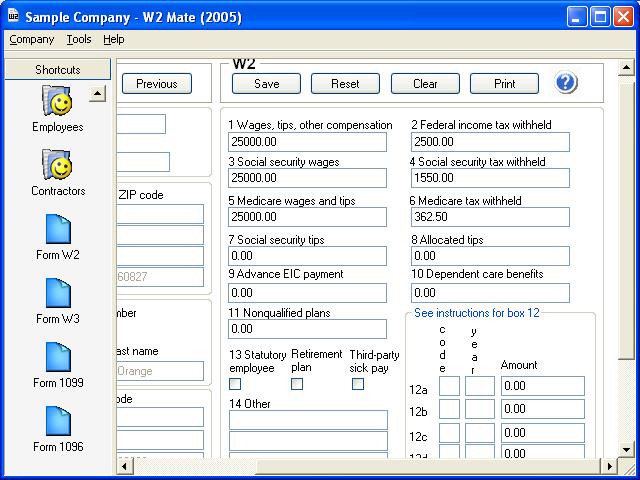Tick the Statutory employee checkbox
This screenshot has width=640, height=480.
[x=235, y=384]
